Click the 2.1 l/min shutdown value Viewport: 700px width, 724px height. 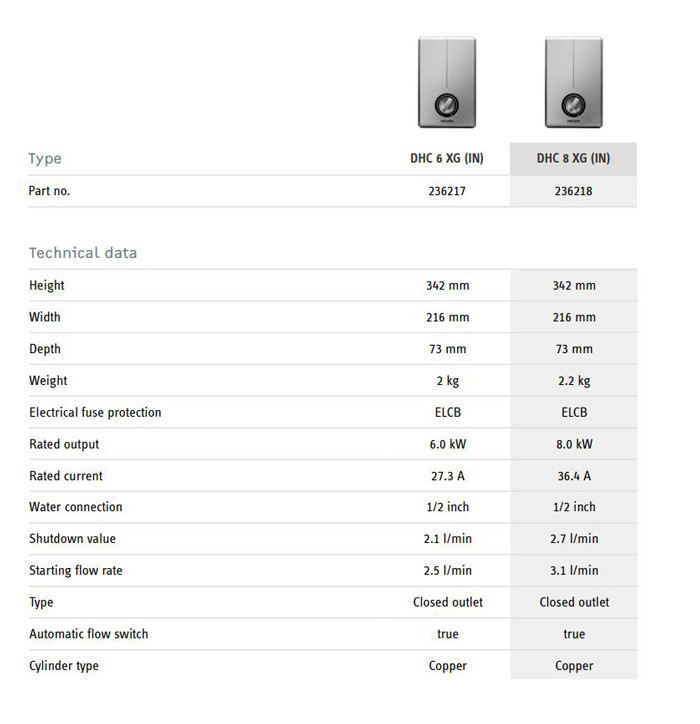(448, 539)
